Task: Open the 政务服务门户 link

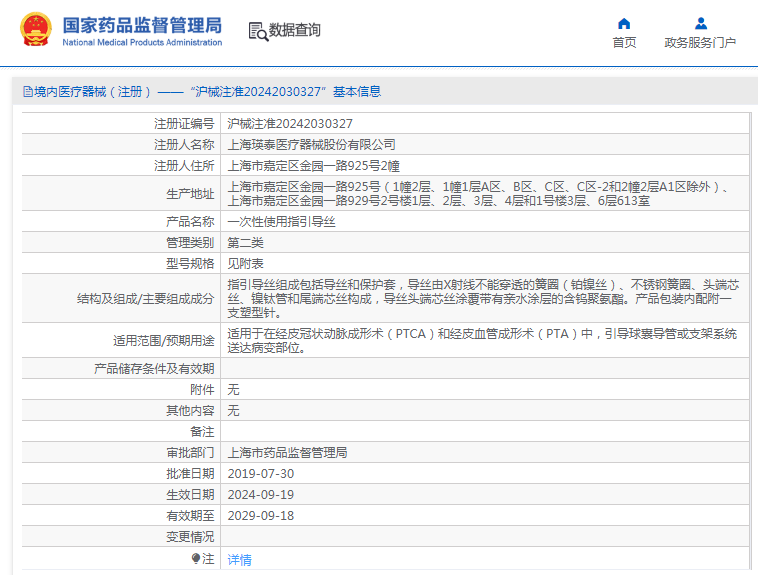Action: click(x=700, y=43)
